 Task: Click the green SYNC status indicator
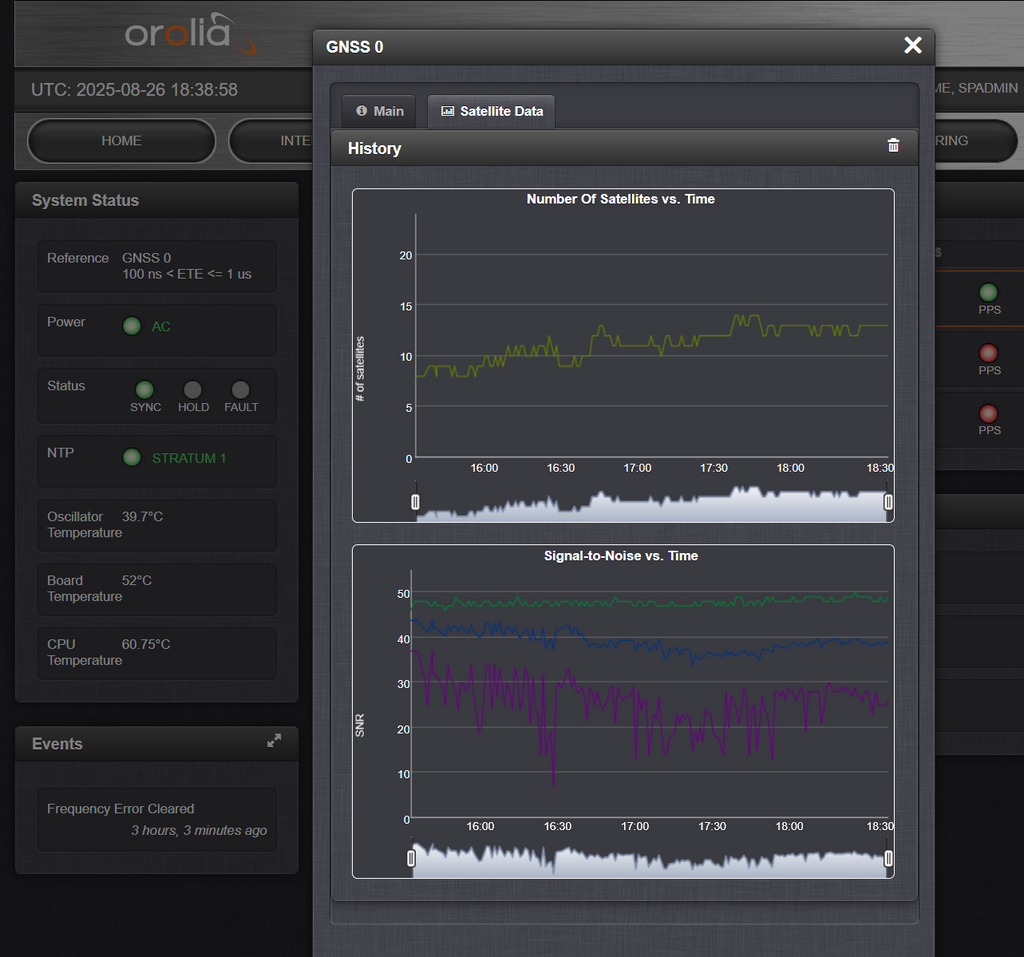(x=144, y=390)
